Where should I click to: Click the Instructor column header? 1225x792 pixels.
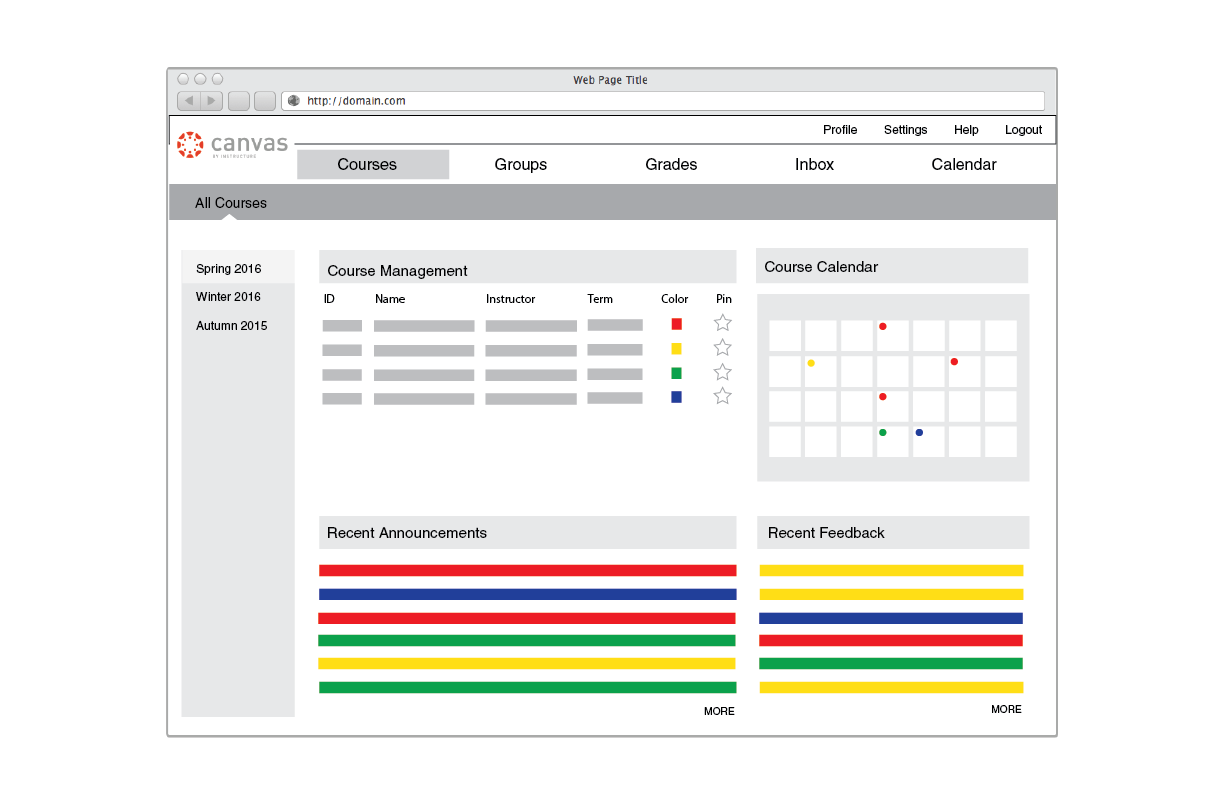(511, 299)
